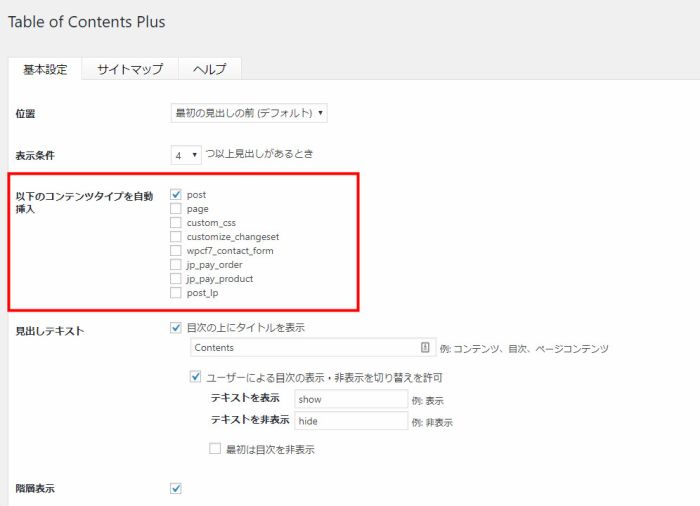Enable the jp_pay_product checkbox
Viewport: 700px width, 506px height.
[176, 279]
